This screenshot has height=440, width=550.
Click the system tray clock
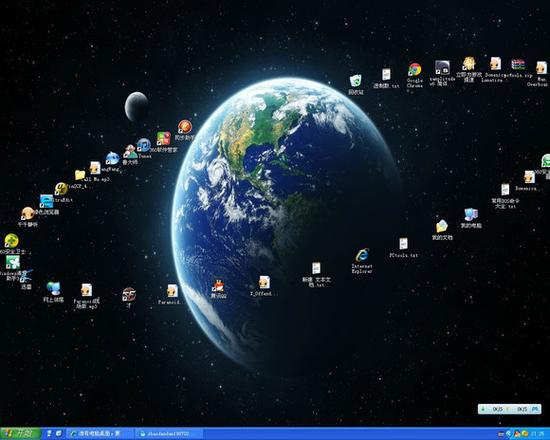click(x=538, y=434)
